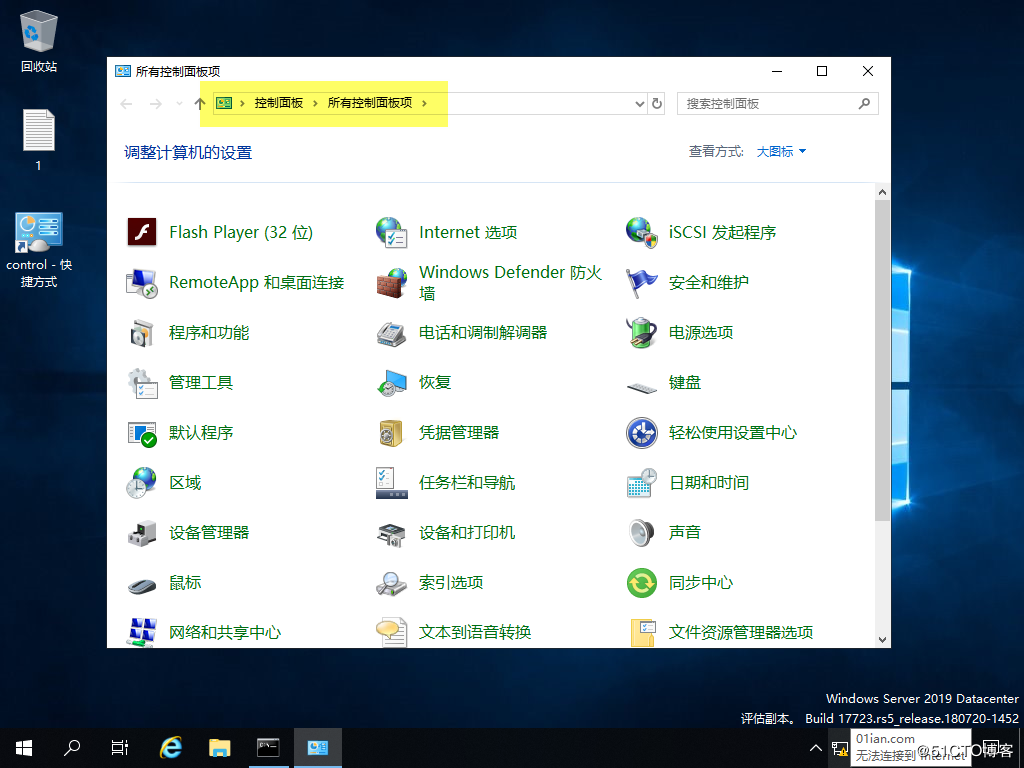Expand the address bar history dropdown

coord(640,103)
